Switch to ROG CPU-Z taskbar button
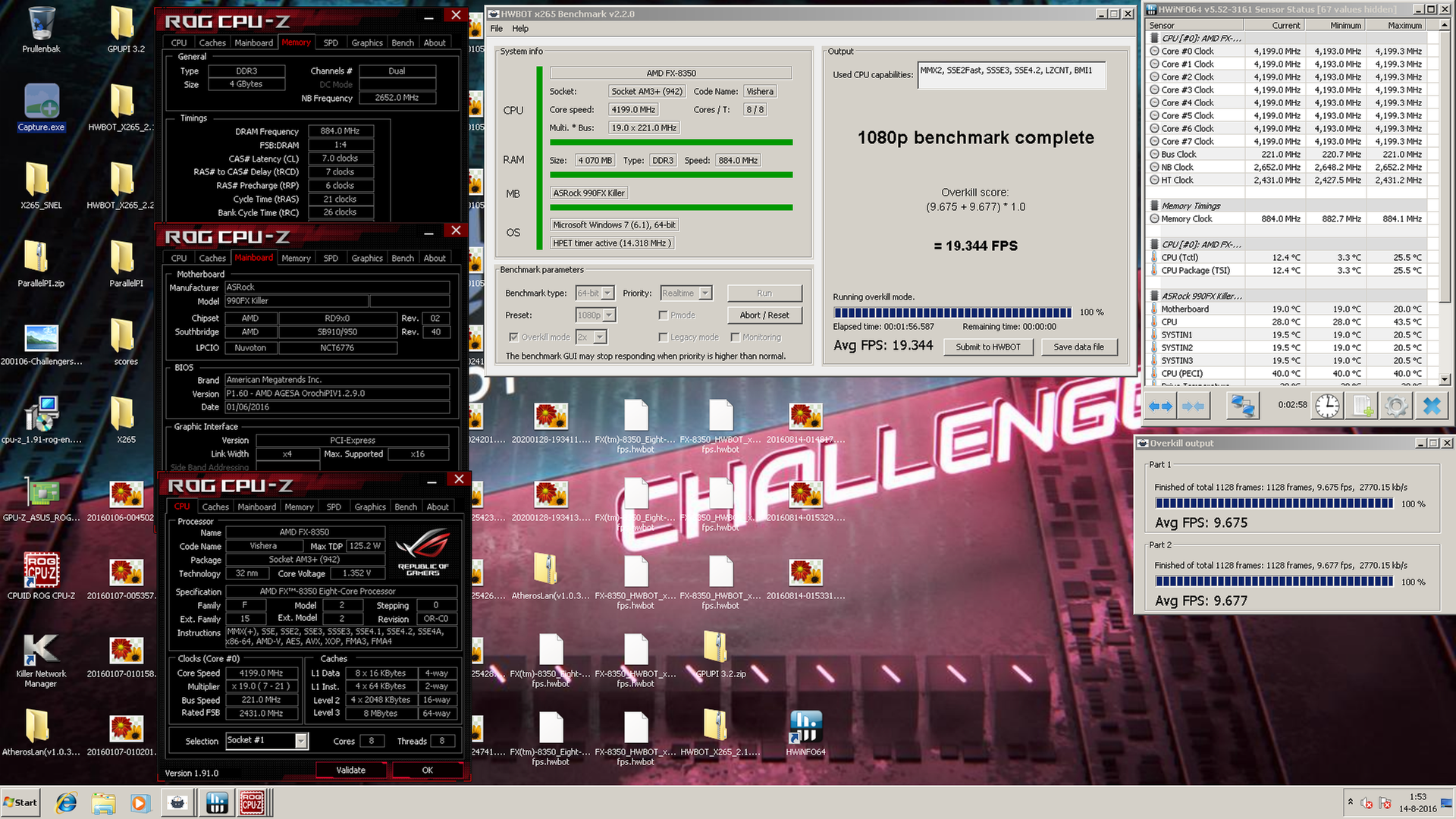1456x819 pixels. [253, 803]
